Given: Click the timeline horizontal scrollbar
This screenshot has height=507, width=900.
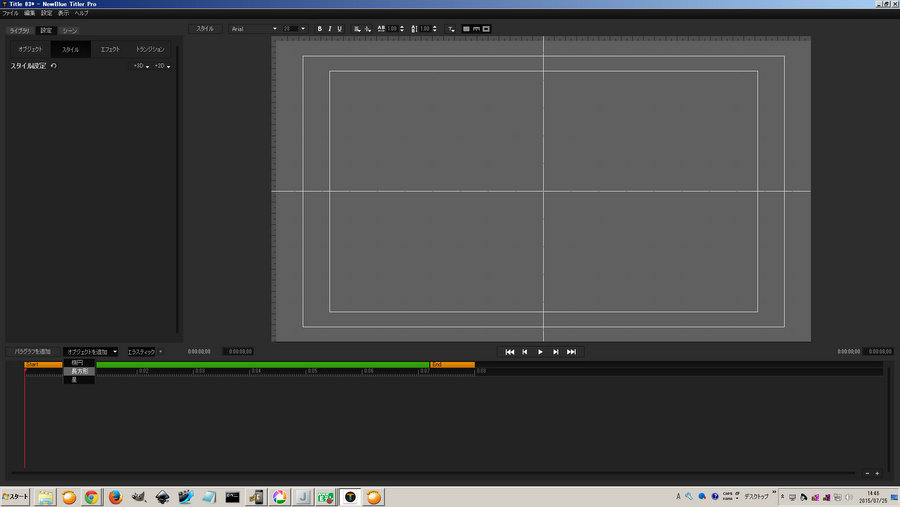Looking at the screenshot, I should [433, 473].
